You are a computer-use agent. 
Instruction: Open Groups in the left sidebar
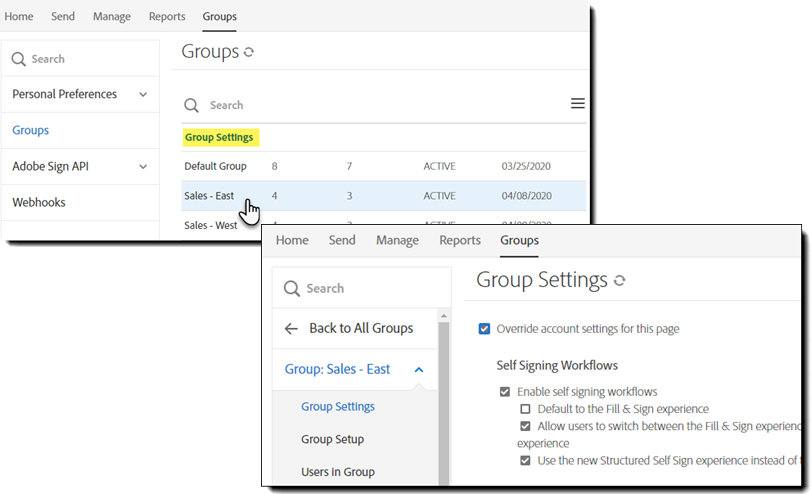point(31,130)
